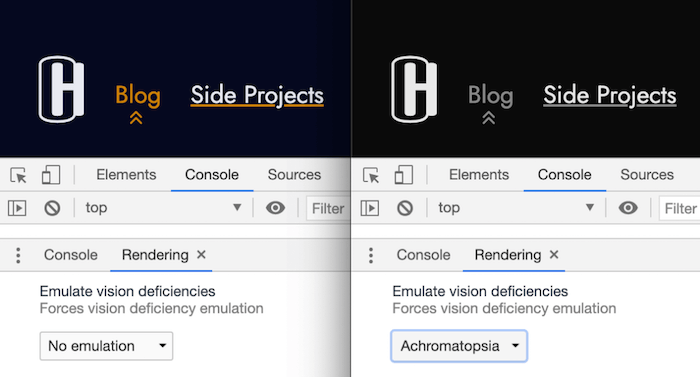Screen dimensions: 700x377
Task: Open drawer three-dot menu in left panel
Action: 18,255
